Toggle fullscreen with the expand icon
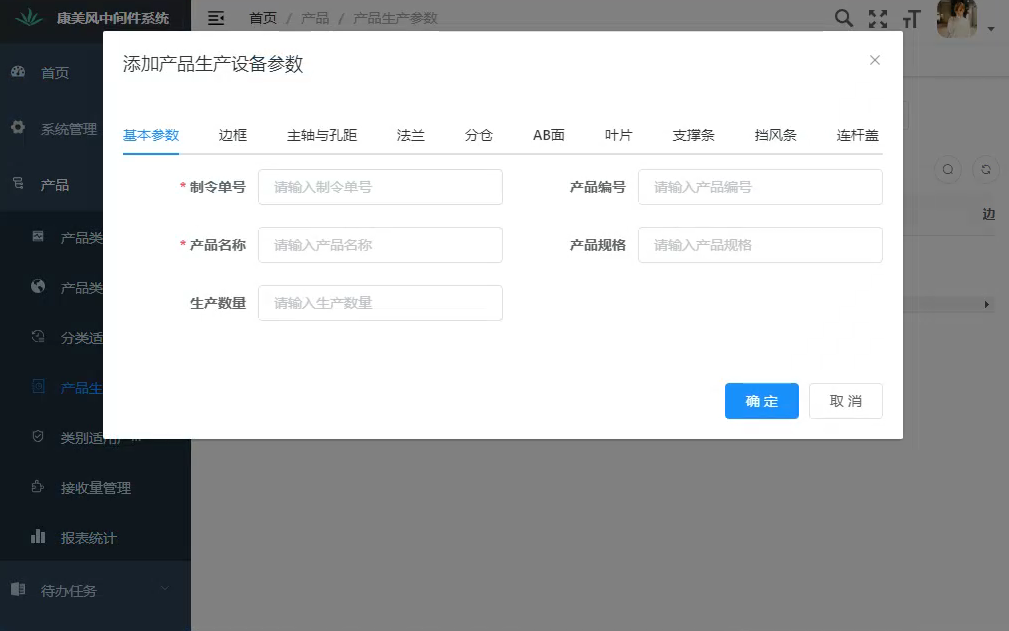This screenshot has height=631, width=1009. (878, 18)
